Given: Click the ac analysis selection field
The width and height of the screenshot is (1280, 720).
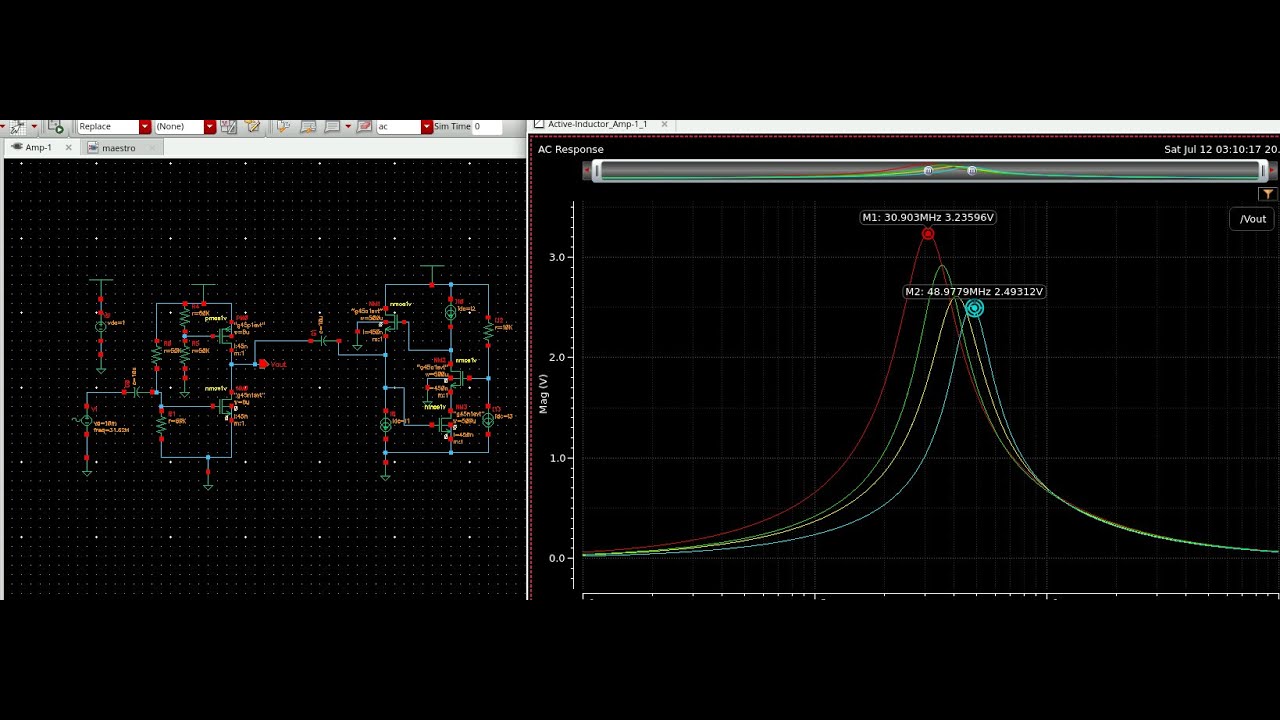Looking at the screenshot, I should tap(398, 127).
